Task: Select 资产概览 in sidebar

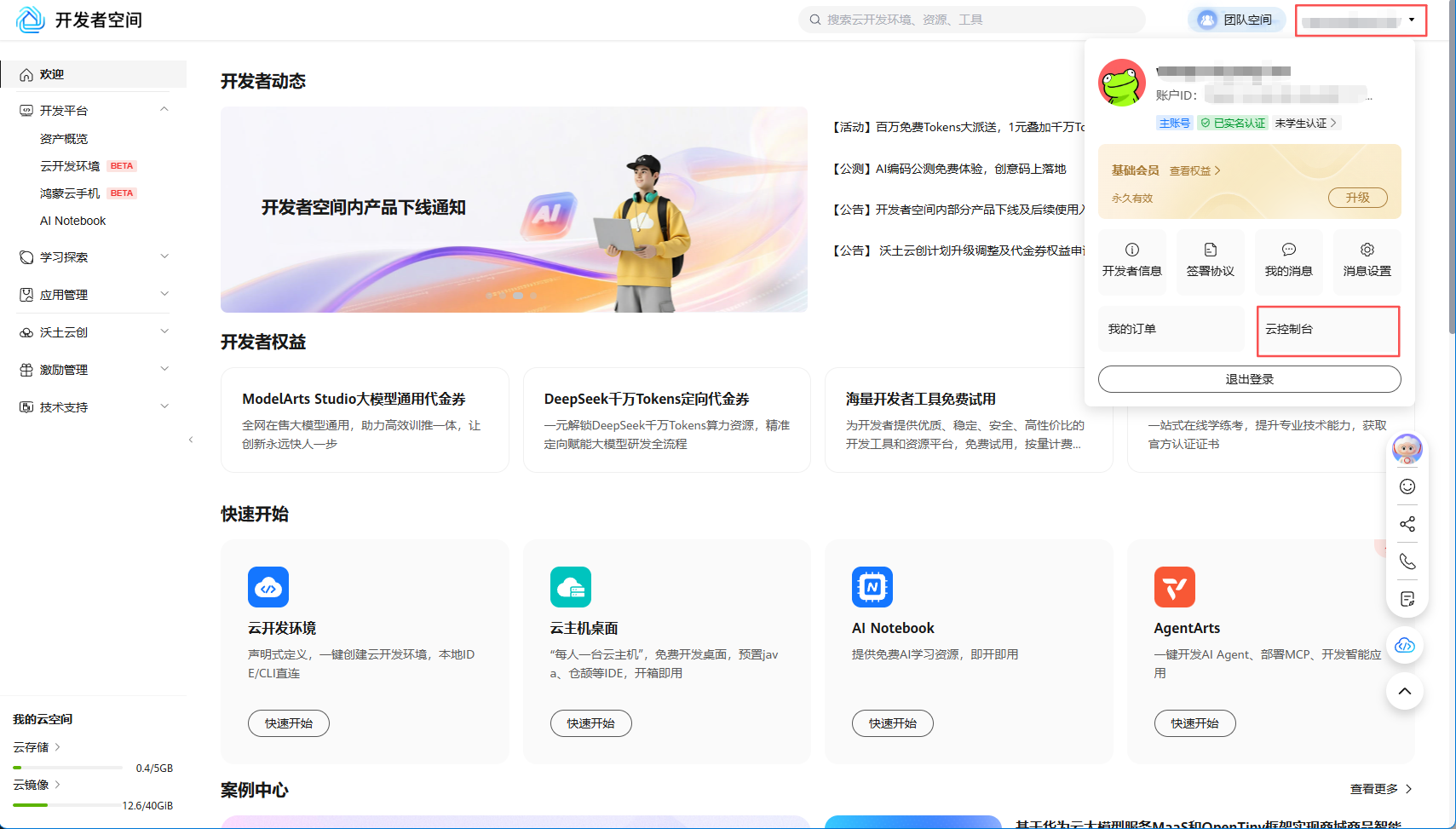Action: coord(64,139)
